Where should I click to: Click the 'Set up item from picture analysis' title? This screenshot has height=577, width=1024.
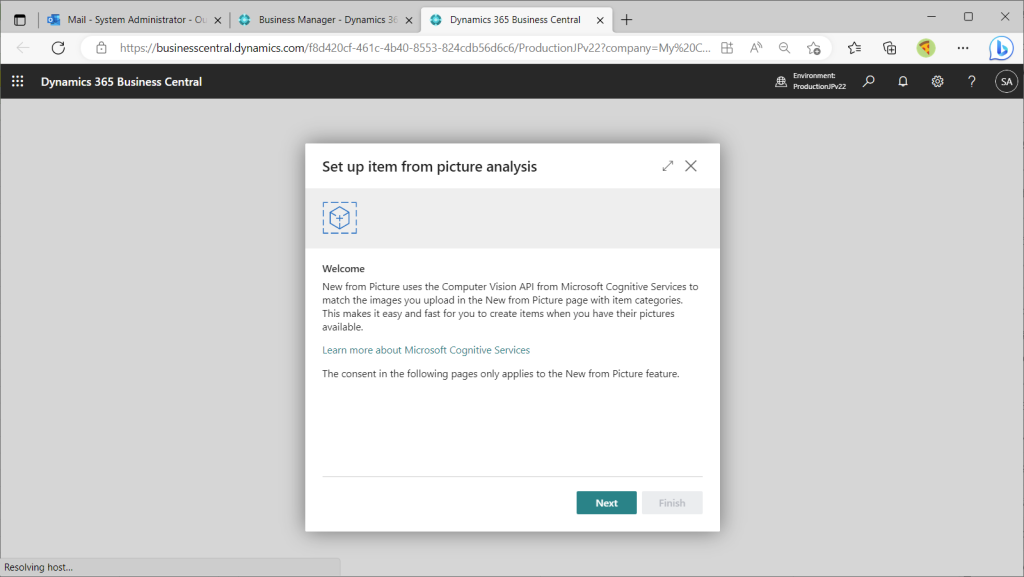[x=429, y=166]
